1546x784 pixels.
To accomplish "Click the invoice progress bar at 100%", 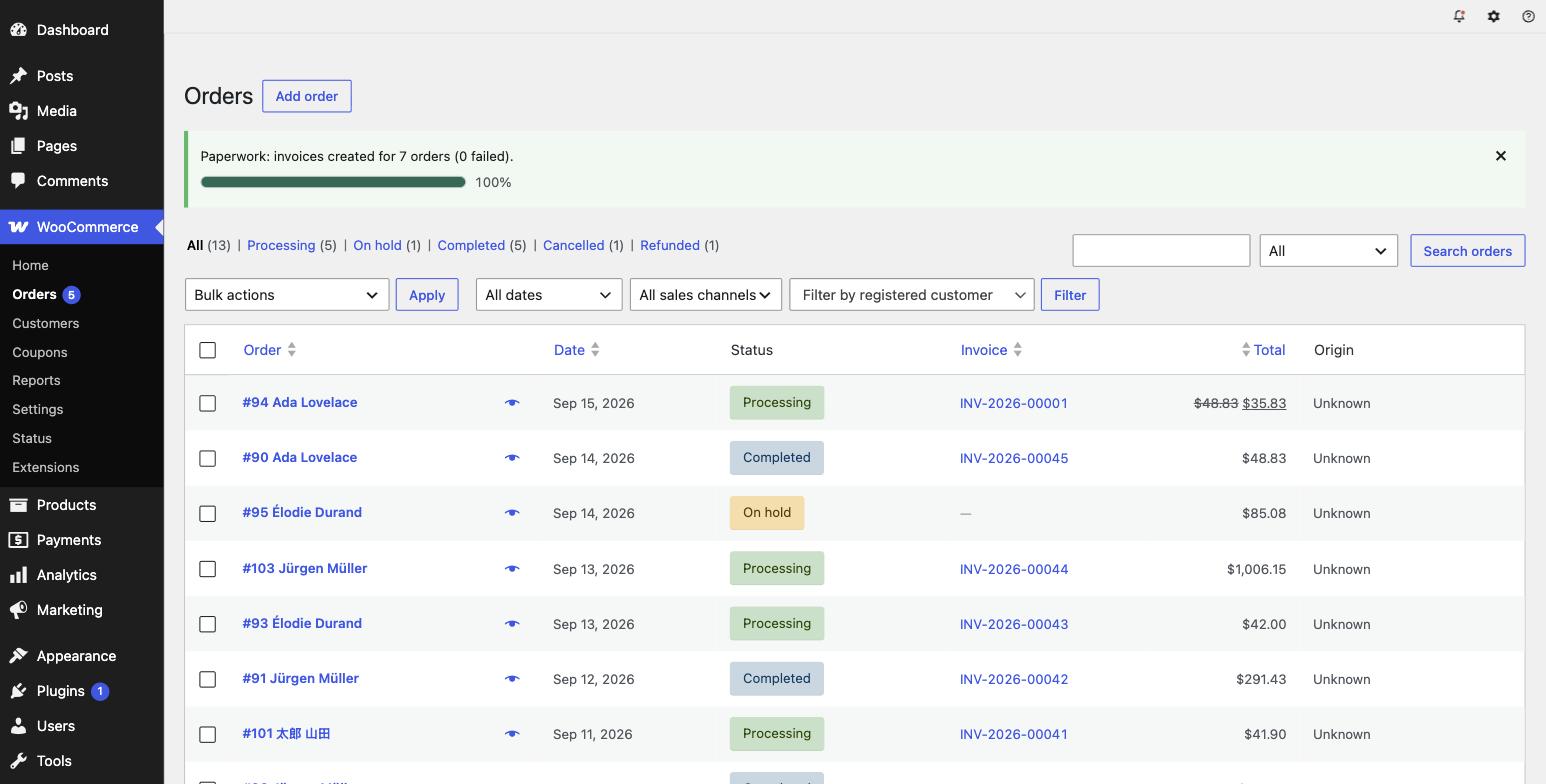I will 333,182.
